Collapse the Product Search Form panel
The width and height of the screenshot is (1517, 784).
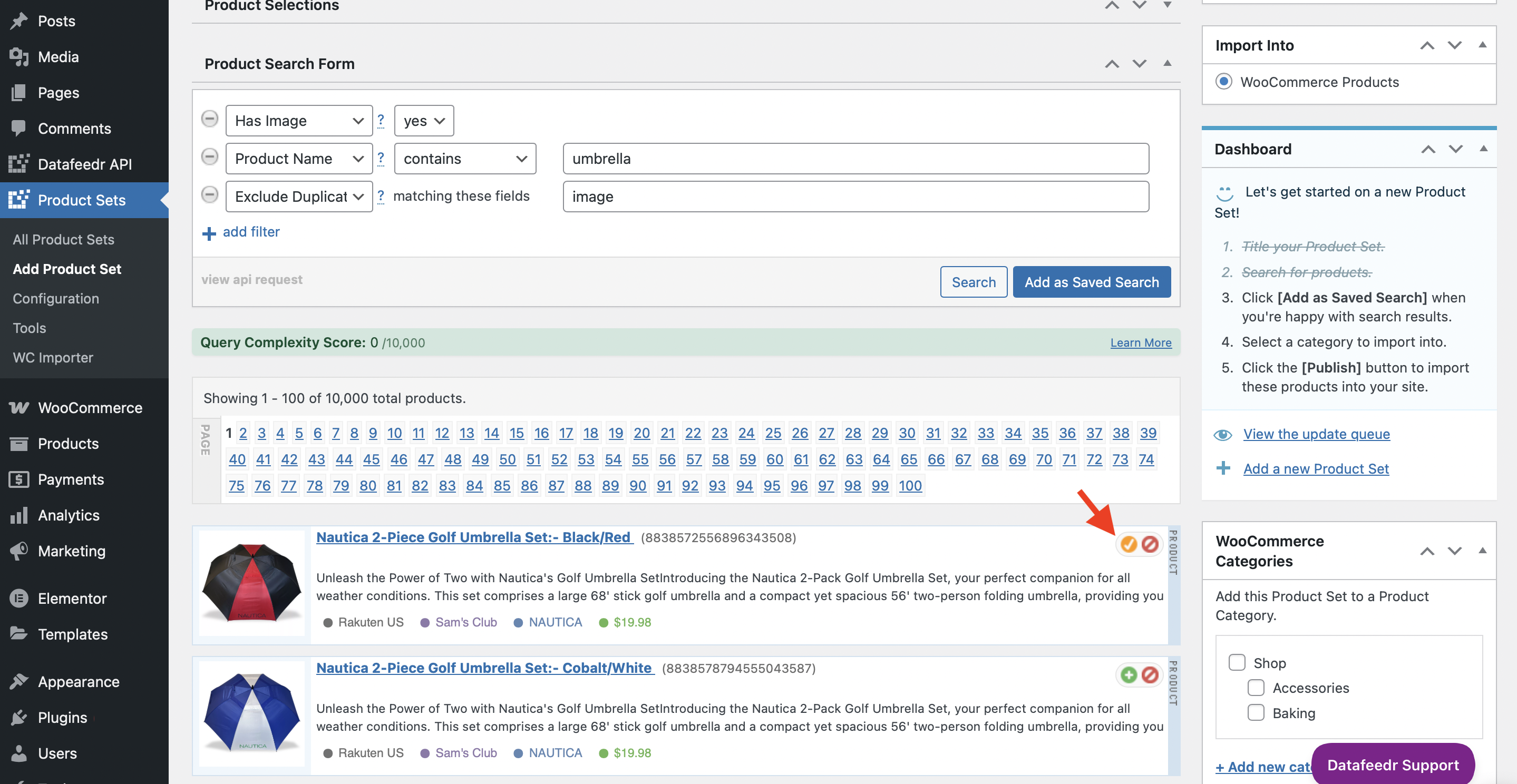tap(1166, 63)
